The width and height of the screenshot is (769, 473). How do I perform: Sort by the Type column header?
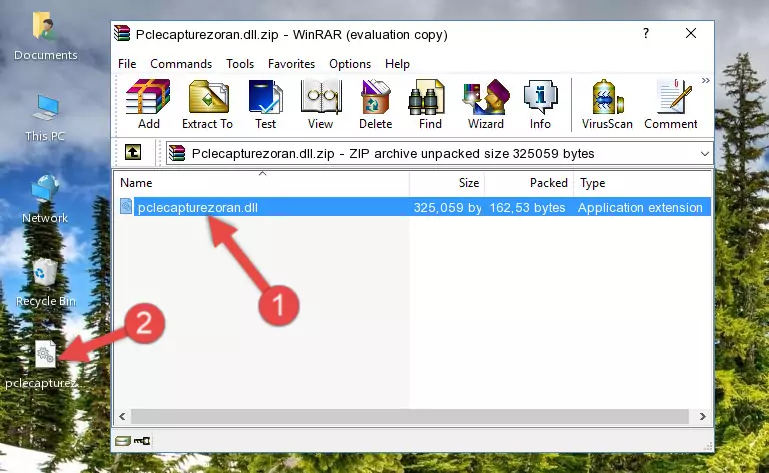(642, 183)
